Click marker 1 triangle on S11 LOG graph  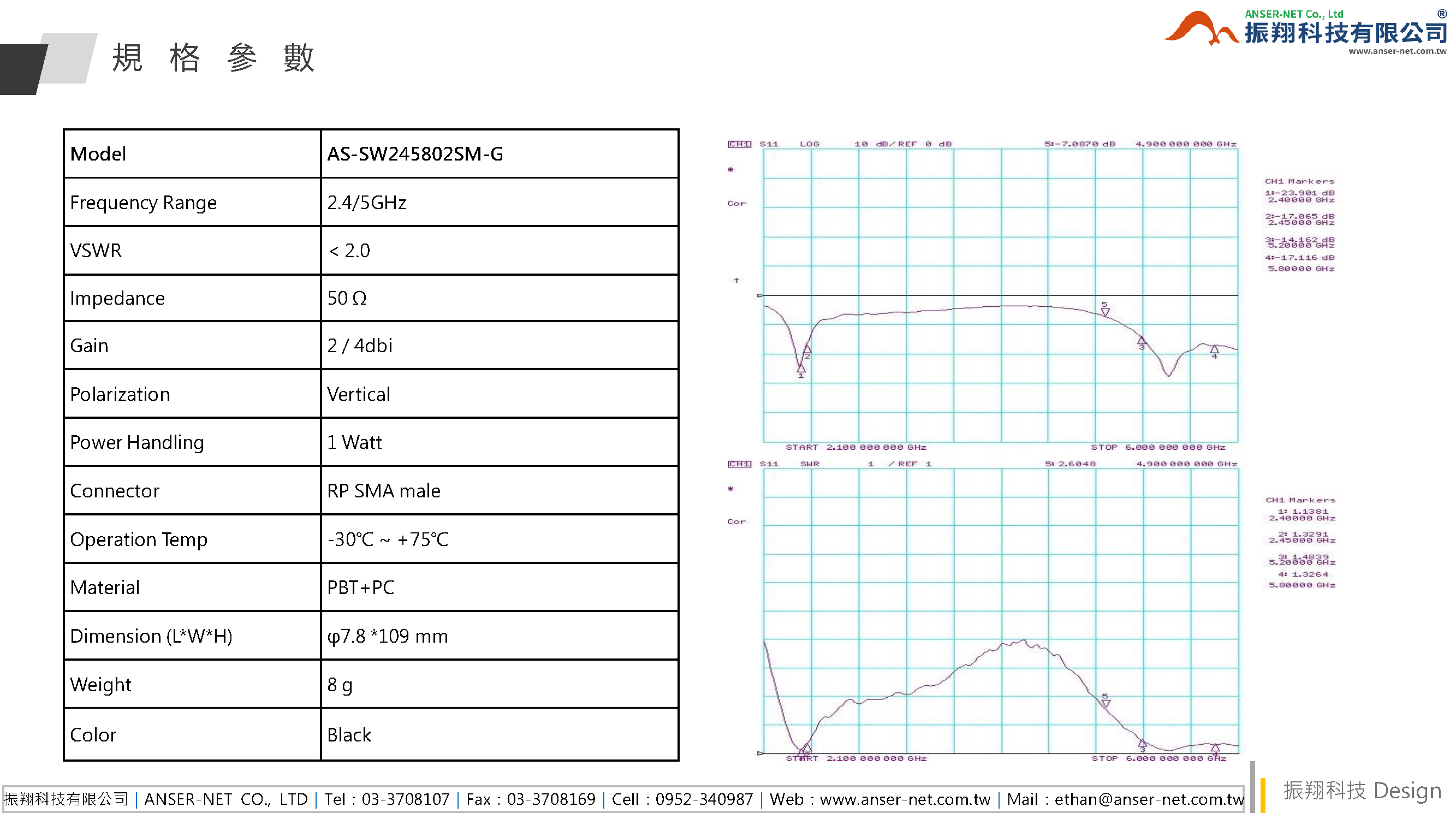coord(801,368)
